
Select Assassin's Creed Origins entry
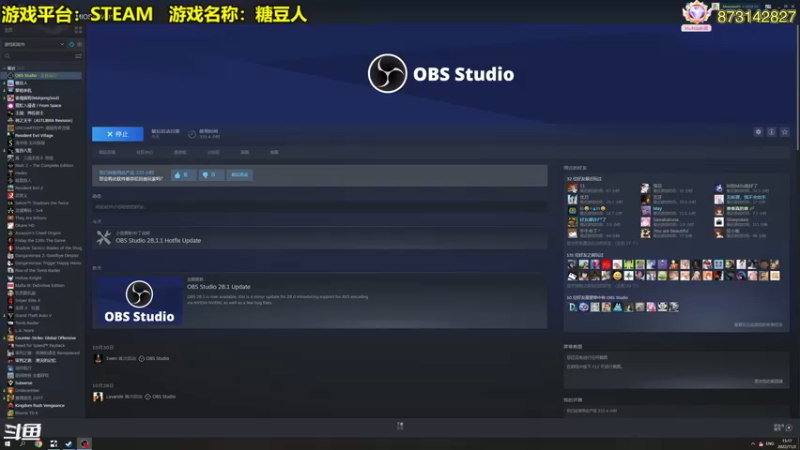(38, 233)
